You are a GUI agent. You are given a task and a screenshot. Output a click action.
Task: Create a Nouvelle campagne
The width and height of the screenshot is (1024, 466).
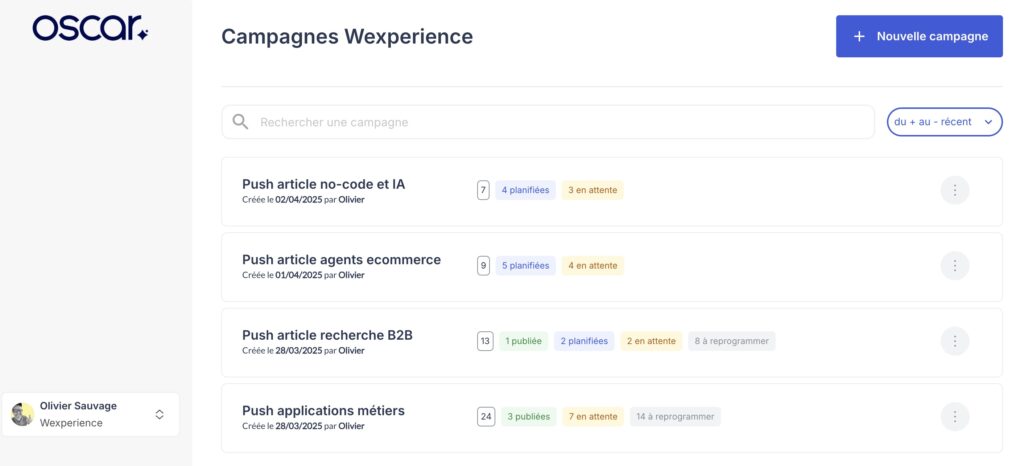(x=919, y=37)
